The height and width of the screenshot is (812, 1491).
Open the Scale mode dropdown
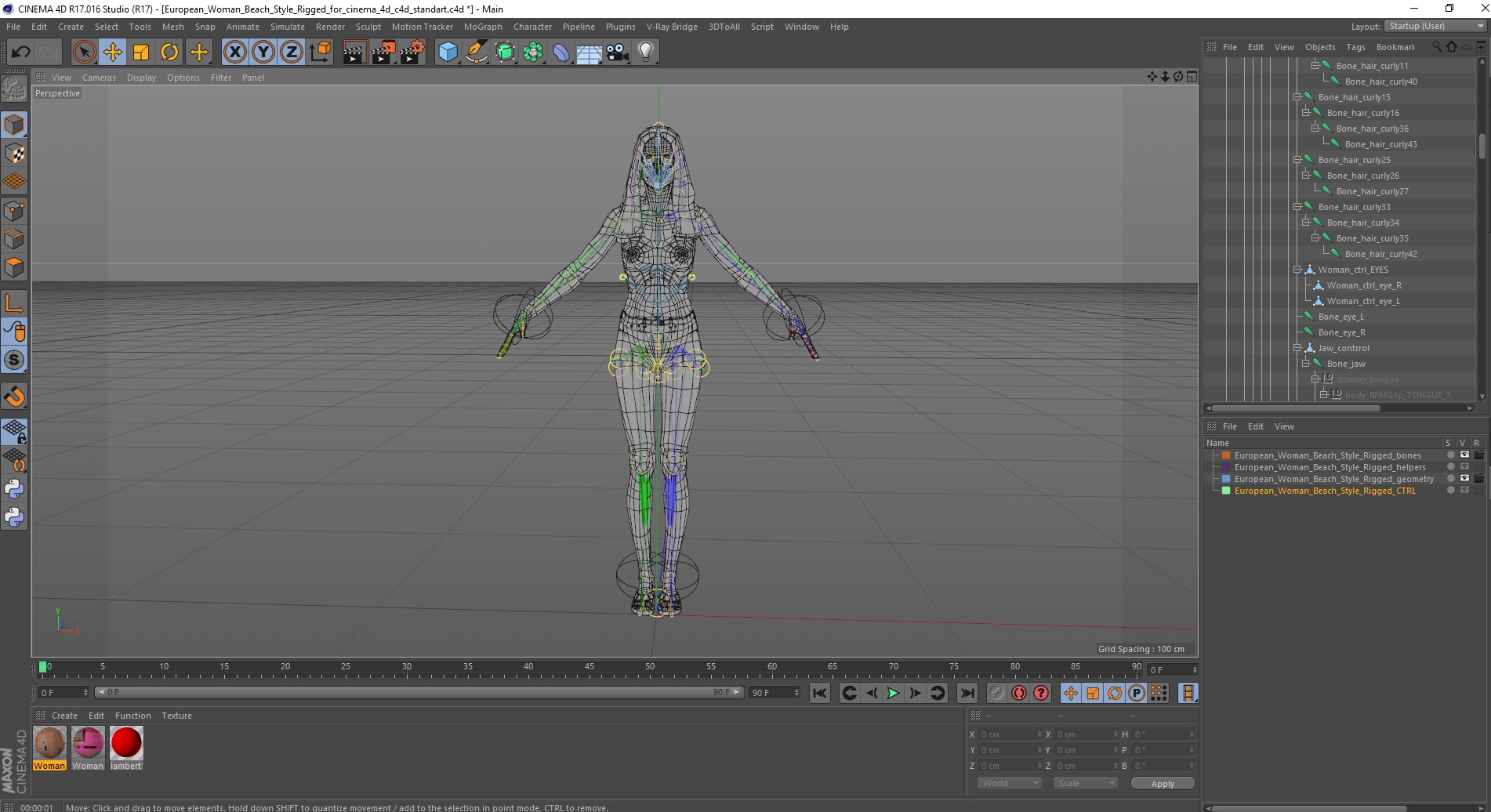click(x=1085, y=783)
